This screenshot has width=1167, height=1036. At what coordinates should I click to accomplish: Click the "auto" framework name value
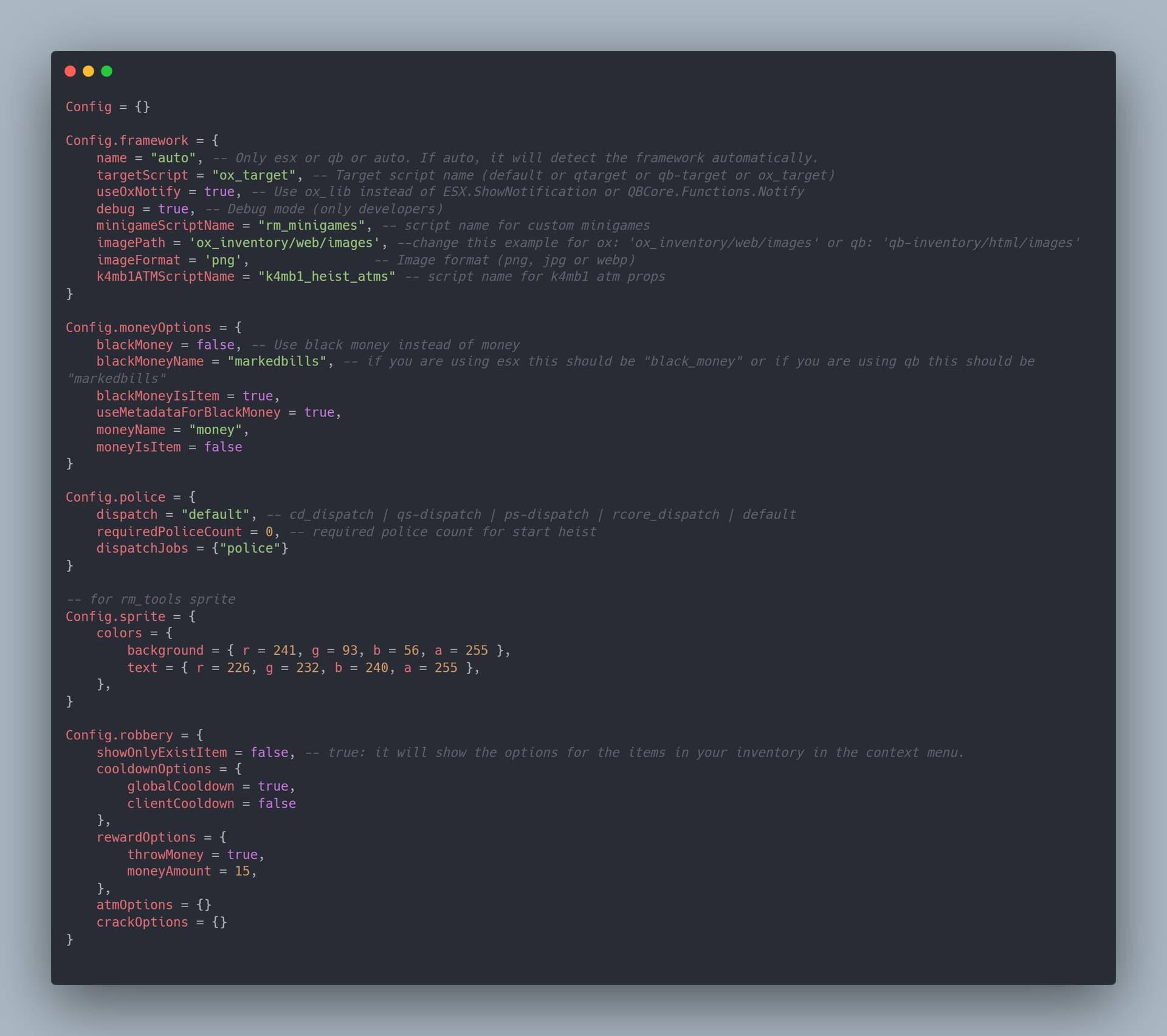coord(173,158)
